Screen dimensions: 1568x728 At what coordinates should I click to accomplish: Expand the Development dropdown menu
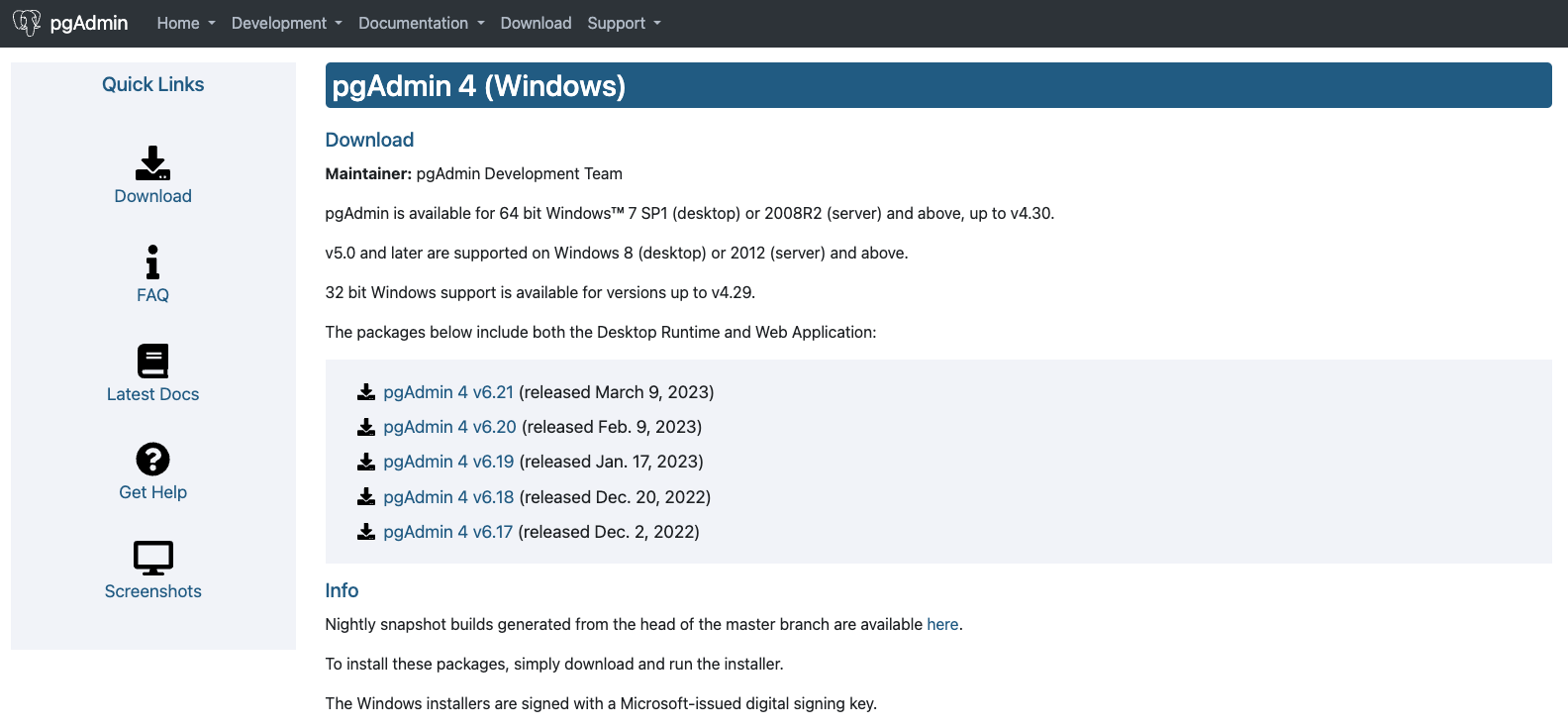click(x=287, y=23)
